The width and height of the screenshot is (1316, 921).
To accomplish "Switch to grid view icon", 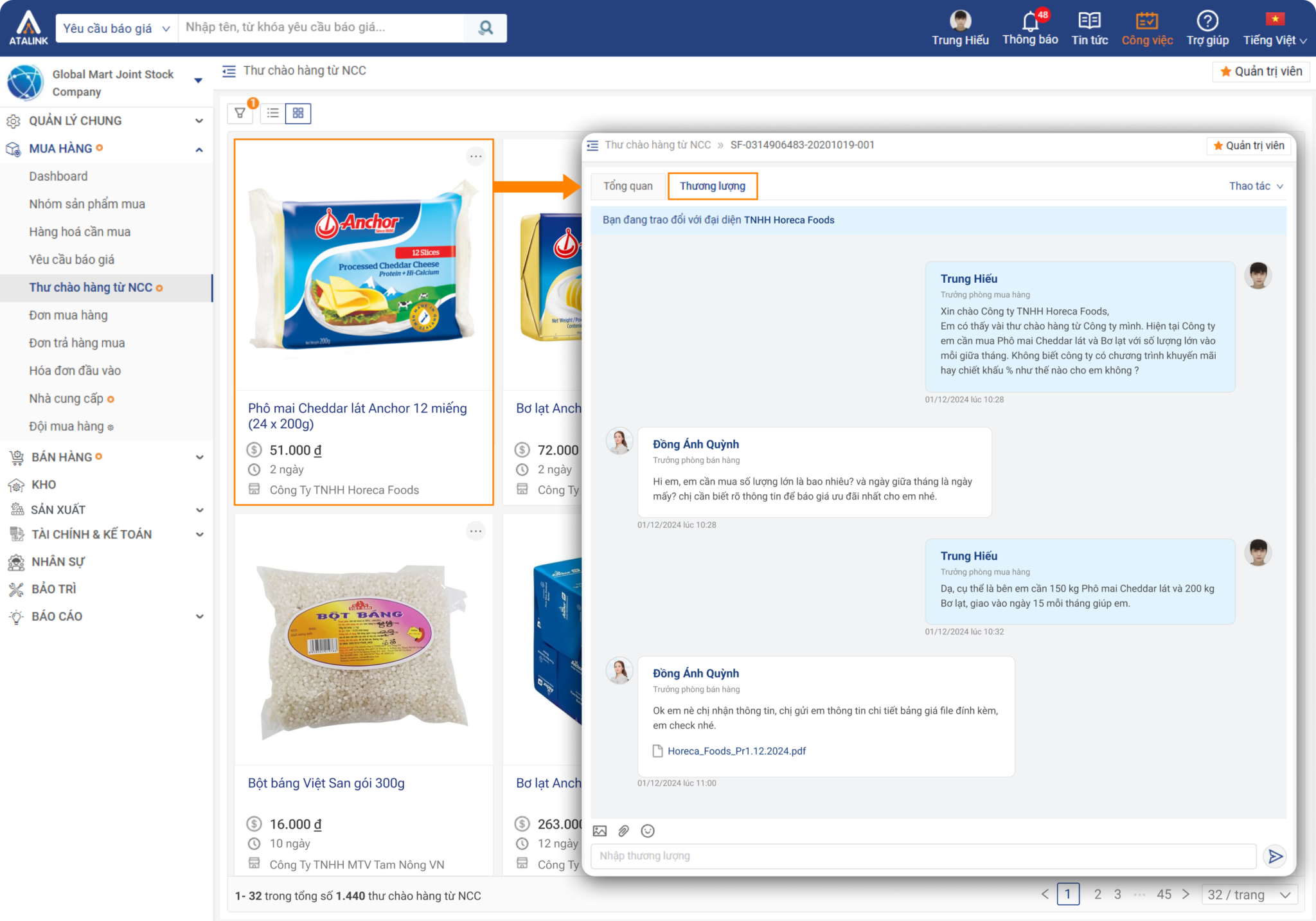I will (298, 113).
